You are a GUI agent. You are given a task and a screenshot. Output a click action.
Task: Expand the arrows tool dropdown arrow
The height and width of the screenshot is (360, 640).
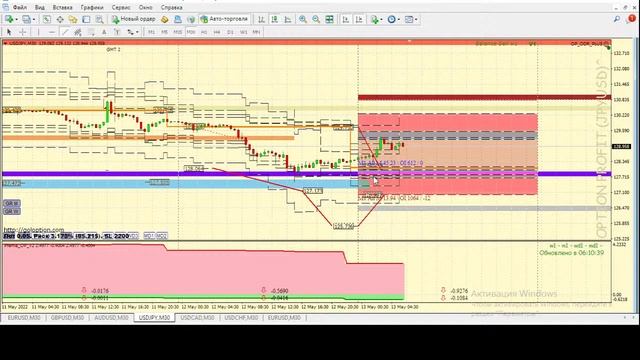(137, 32)
